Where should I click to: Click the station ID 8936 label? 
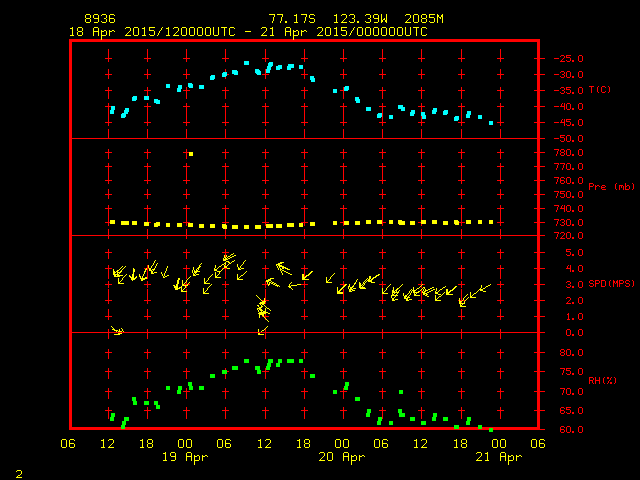[x=100, y=19]
